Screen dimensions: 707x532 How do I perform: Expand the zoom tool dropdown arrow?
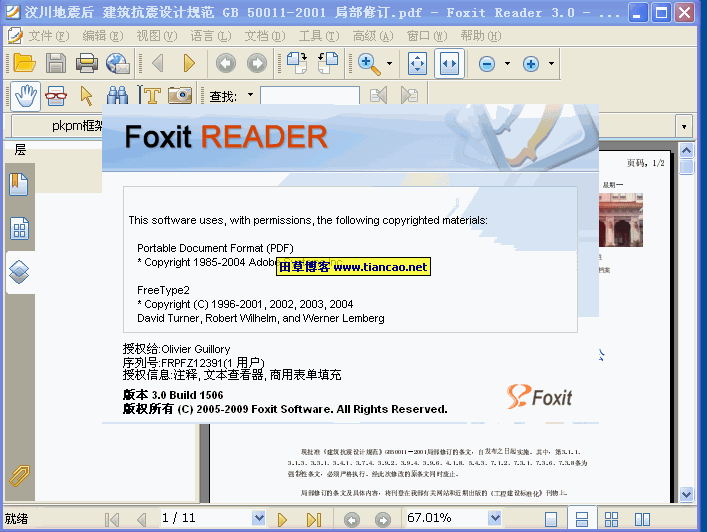coord(390,64)
